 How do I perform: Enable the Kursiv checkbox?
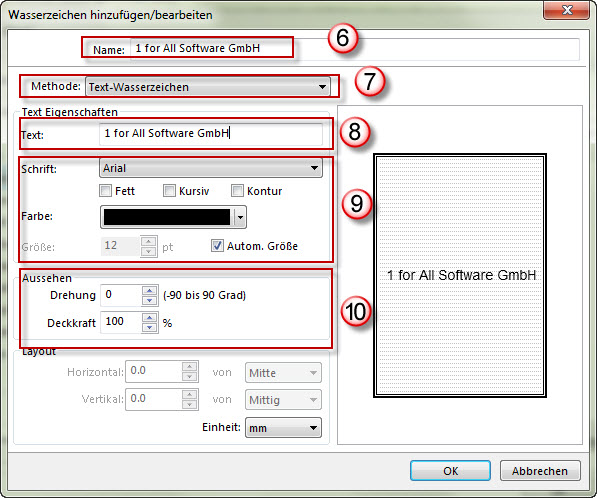tap(169, 191)
